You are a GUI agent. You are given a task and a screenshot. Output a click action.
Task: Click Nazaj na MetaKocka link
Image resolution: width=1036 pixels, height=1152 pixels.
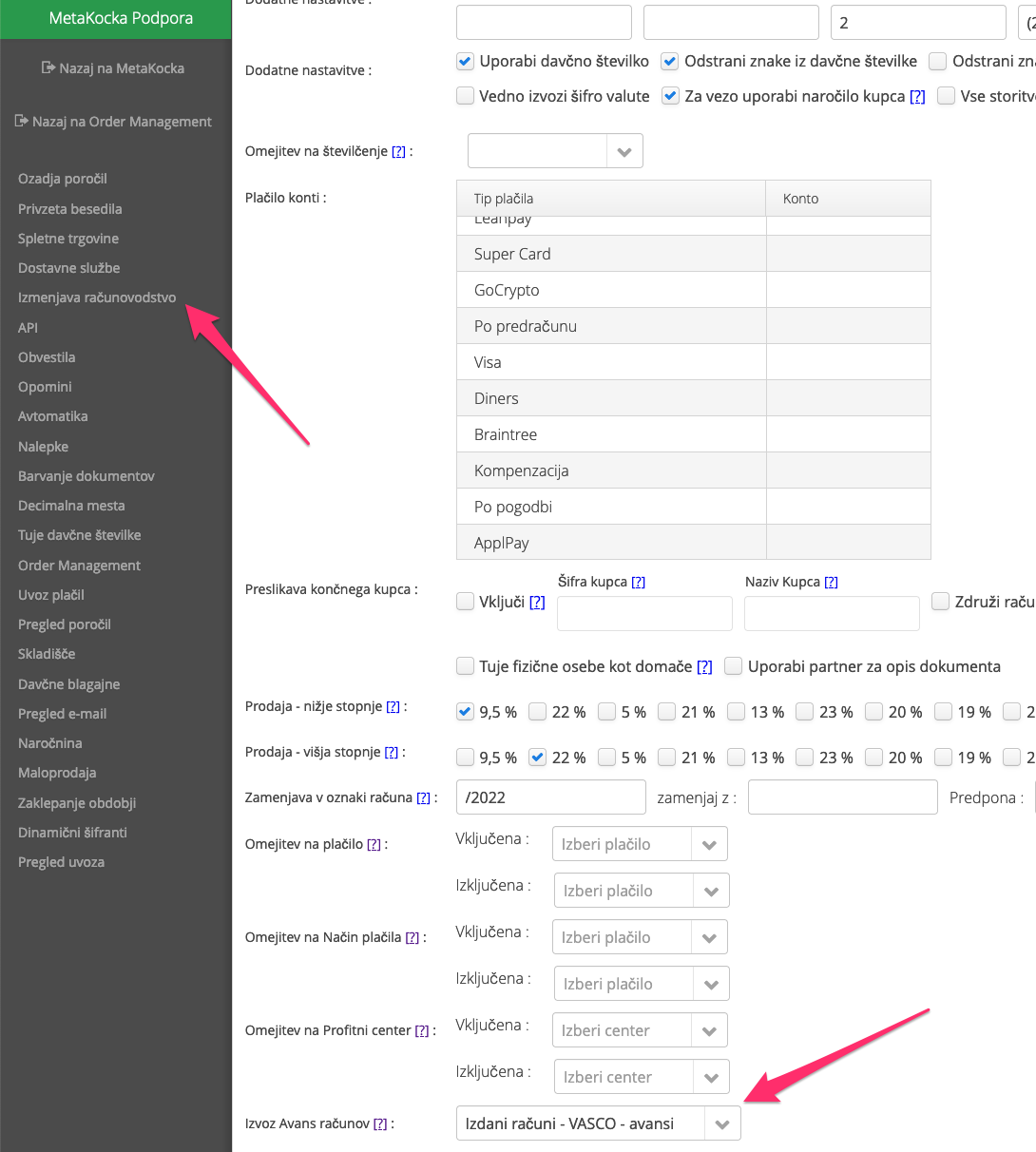122,68
